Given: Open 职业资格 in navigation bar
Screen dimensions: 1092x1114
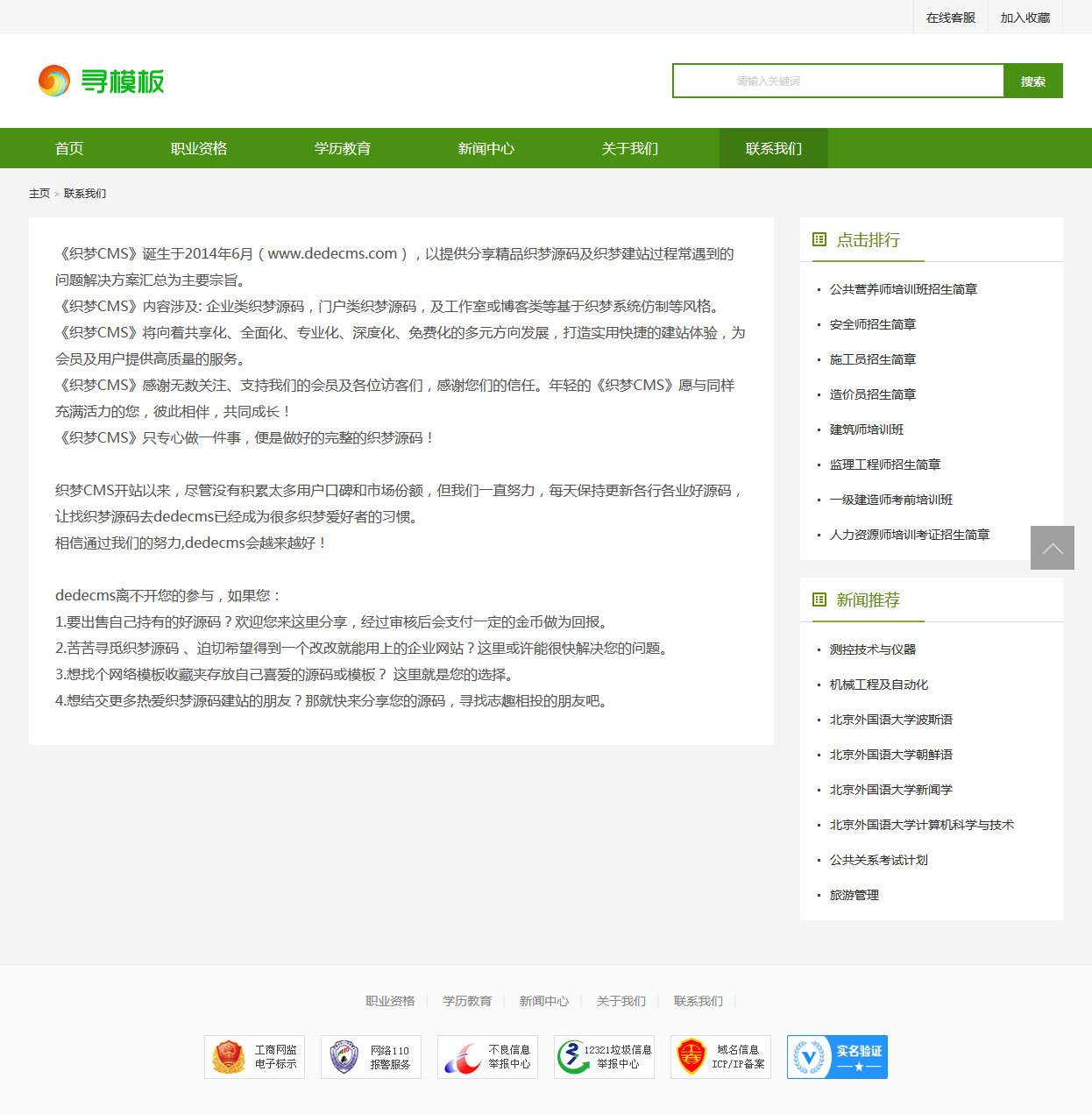Looking at the screenshot, I should click(199, 148).
